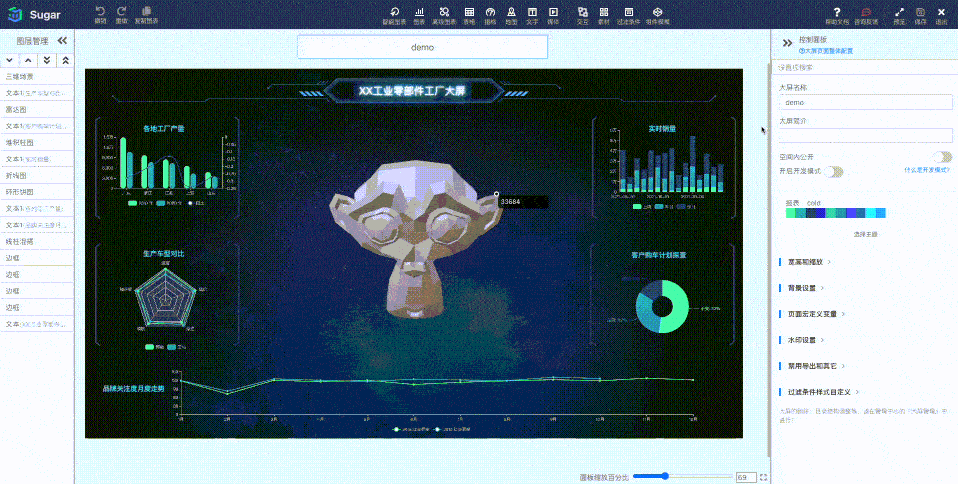Select the 雷达图 layer

[x=37, y=109]
